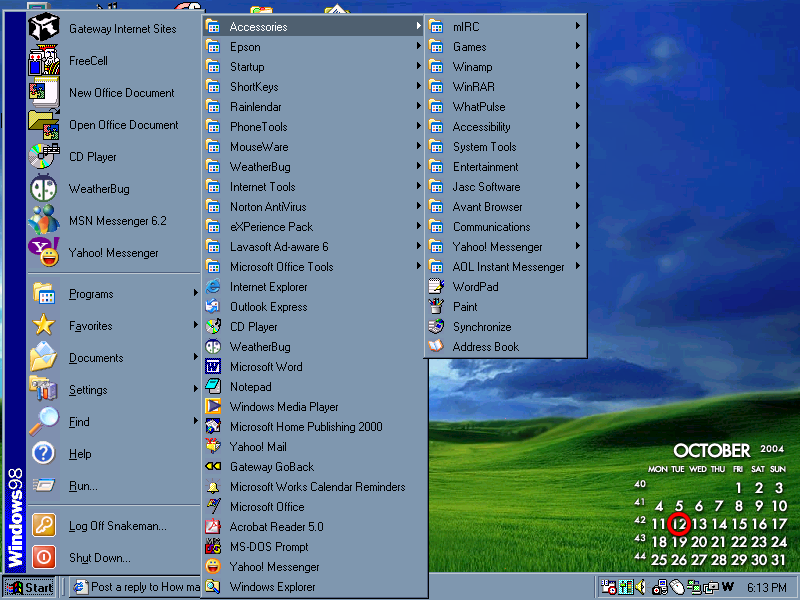Click the Paint brushes icon
The width and height of the screenshot is (800, 600).
click(436, 307)
